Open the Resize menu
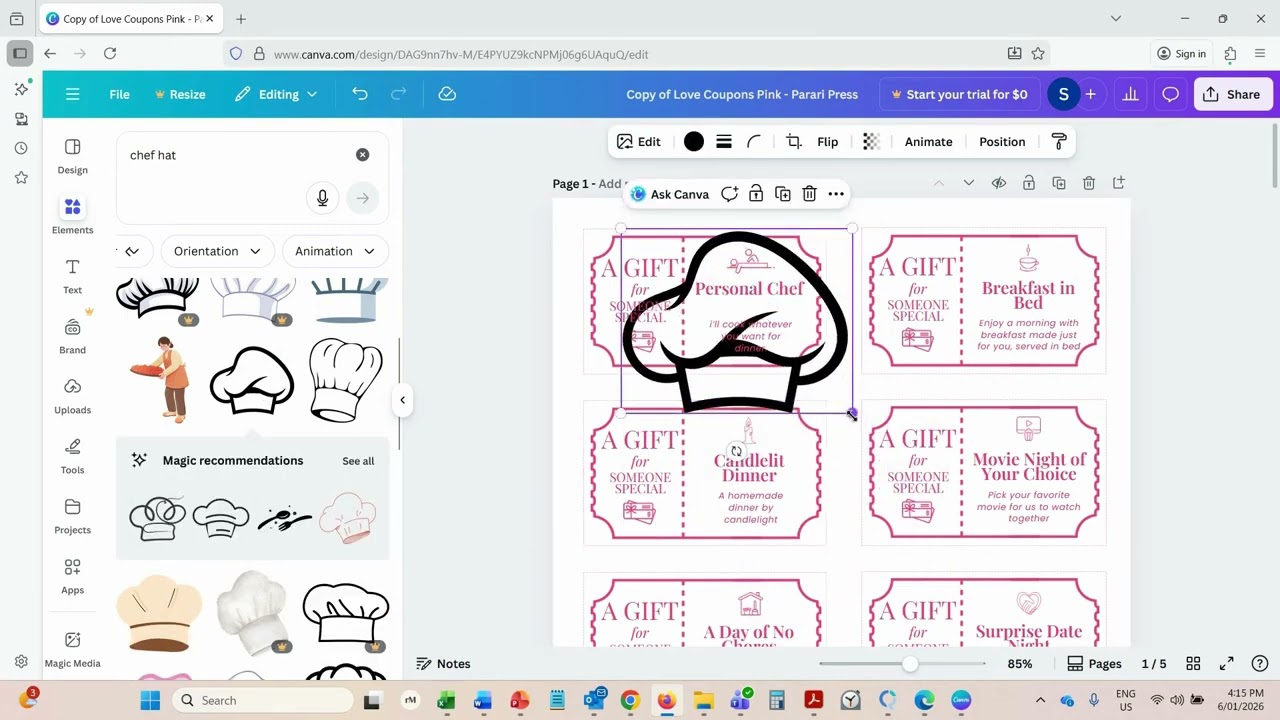Viewport: 1280px width, 720px height. pyautogui.click(x=180, y=94)
